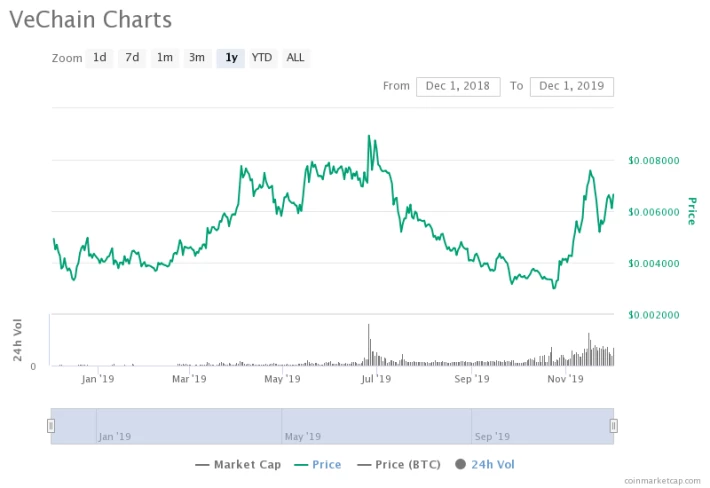
Task: Click the Nov '19 x-axis label
Action: pos(566,379)
